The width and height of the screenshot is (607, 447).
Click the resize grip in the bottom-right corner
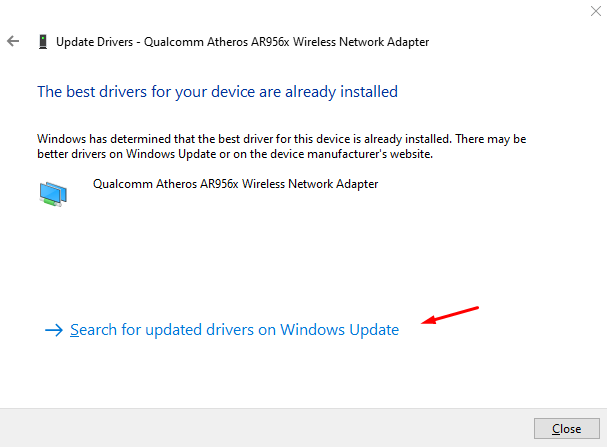601,441
